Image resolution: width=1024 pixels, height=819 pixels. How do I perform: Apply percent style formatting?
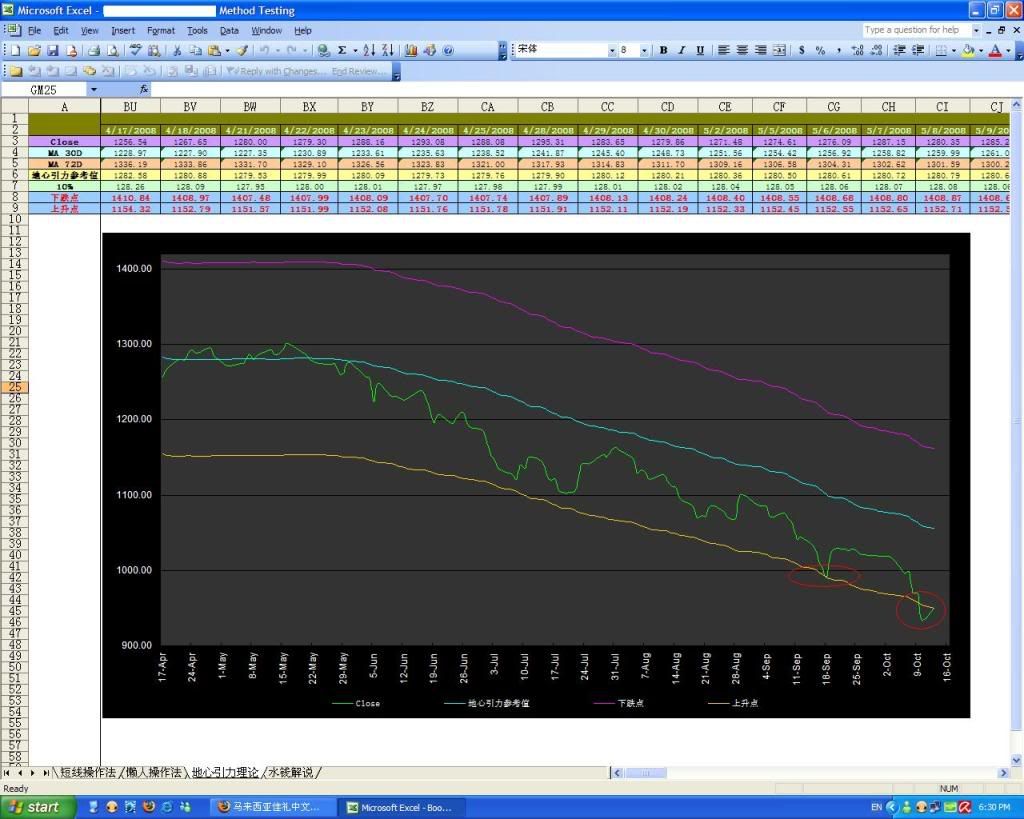[x=820, y=50]
